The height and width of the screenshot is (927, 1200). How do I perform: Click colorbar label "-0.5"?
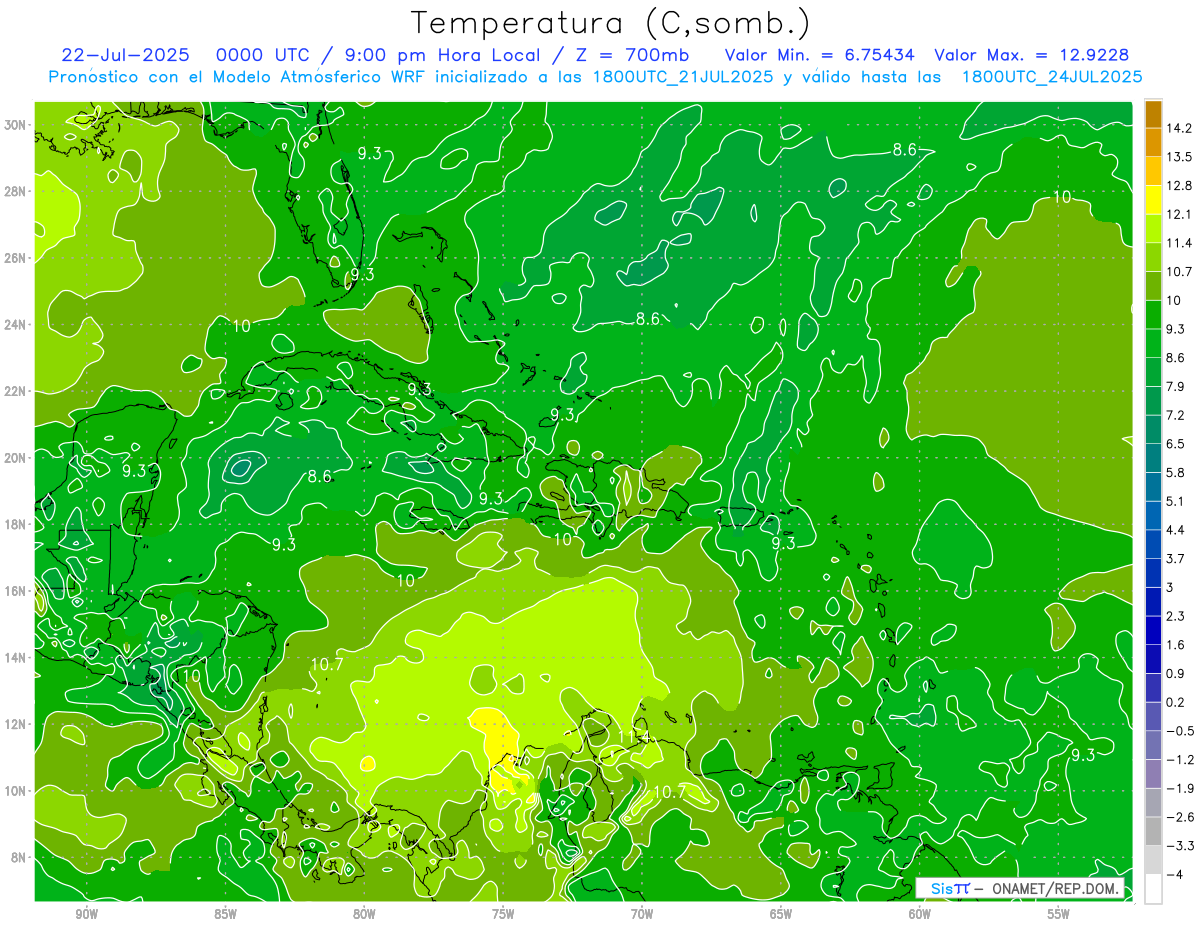click(x=1180, y=730)
